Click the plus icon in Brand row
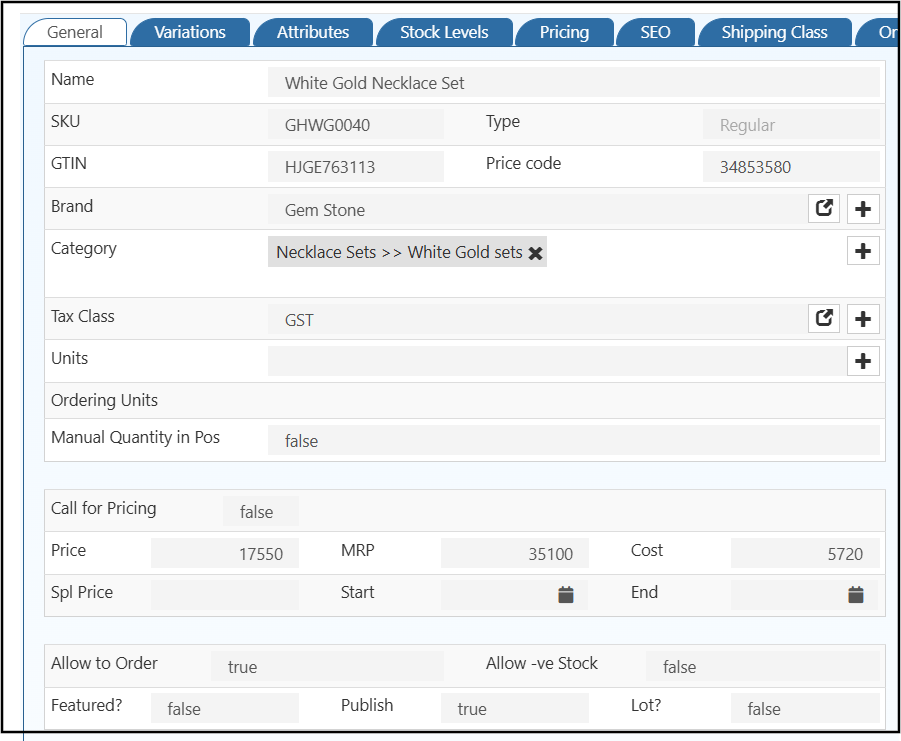This screenshot has width=901, height=741. (x=863, y=209)
